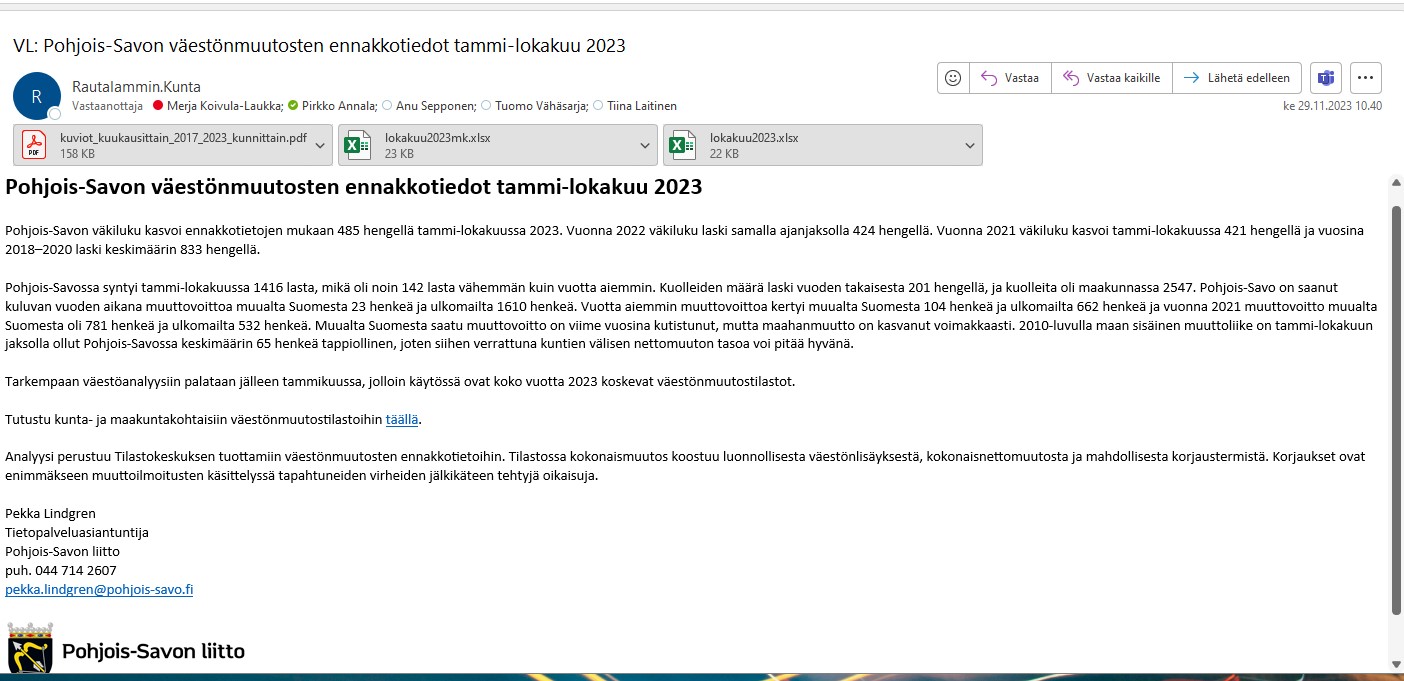Screen dimensions: 1404x681
Task: Click the emoji reaction smiley icon
Action: tap(953, 78)
